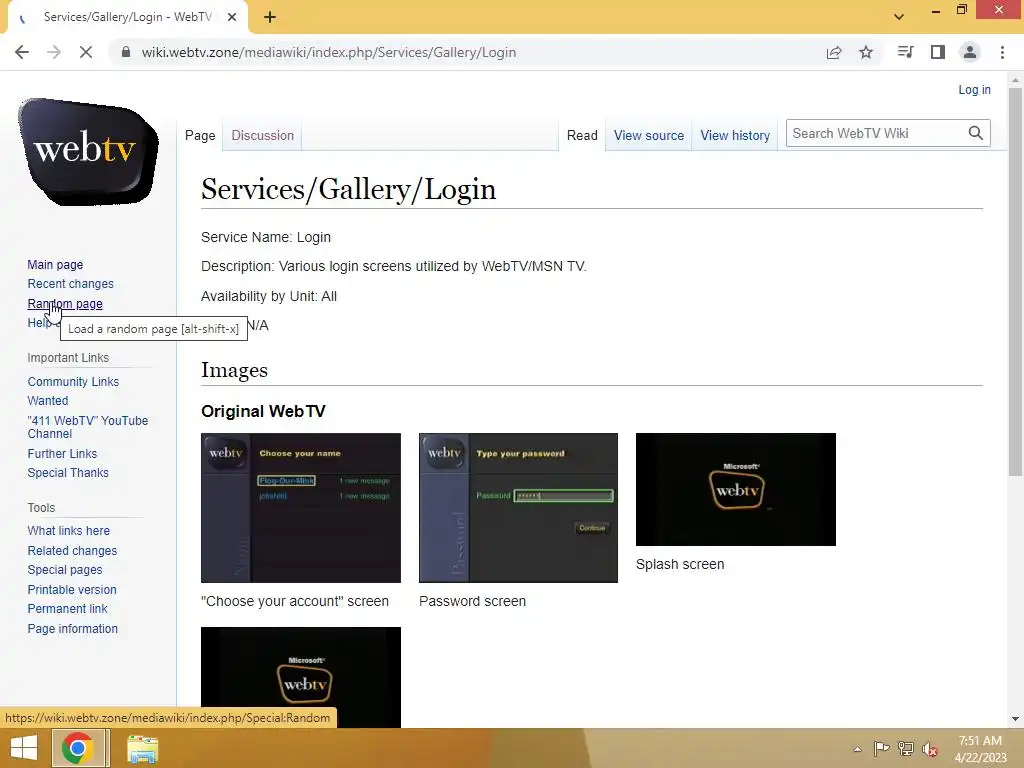Toggle the browser side panel
The height and width of the screenshot is (768, 1024).
point(938,52)
